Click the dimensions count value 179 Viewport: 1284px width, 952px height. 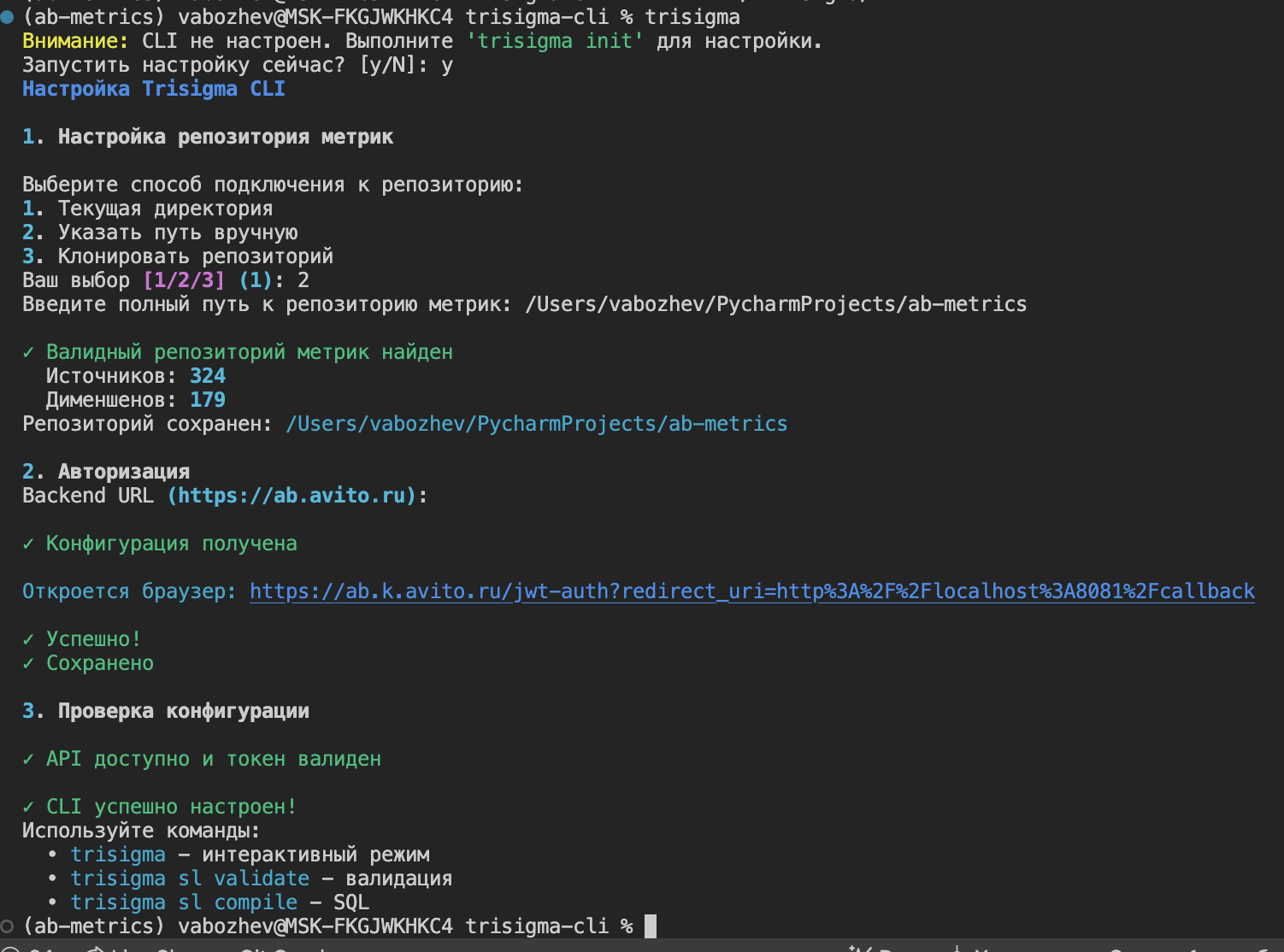coord(207,399)
